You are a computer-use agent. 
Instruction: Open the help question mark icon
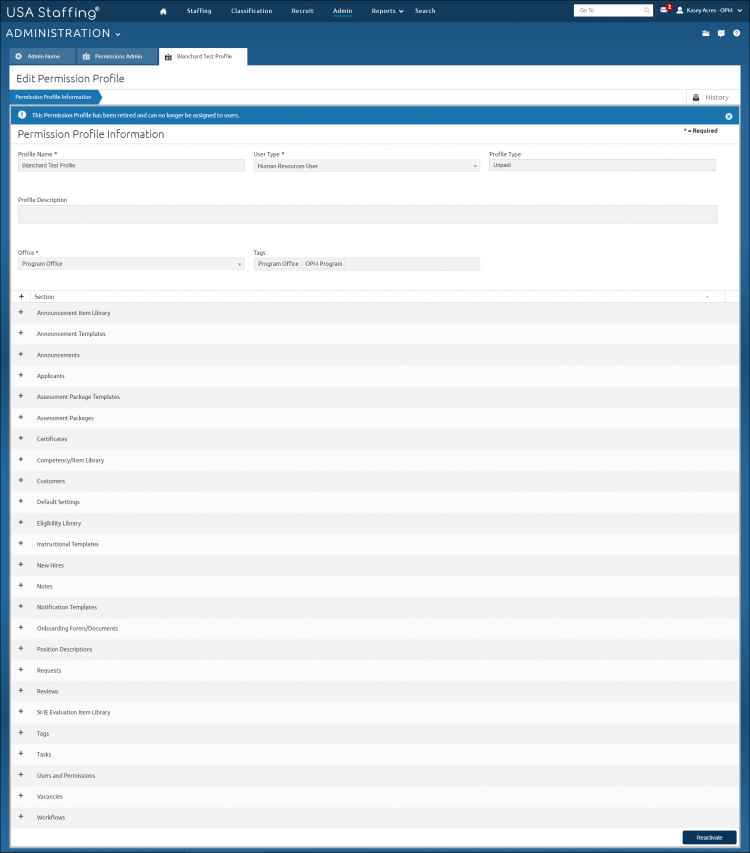736,33
